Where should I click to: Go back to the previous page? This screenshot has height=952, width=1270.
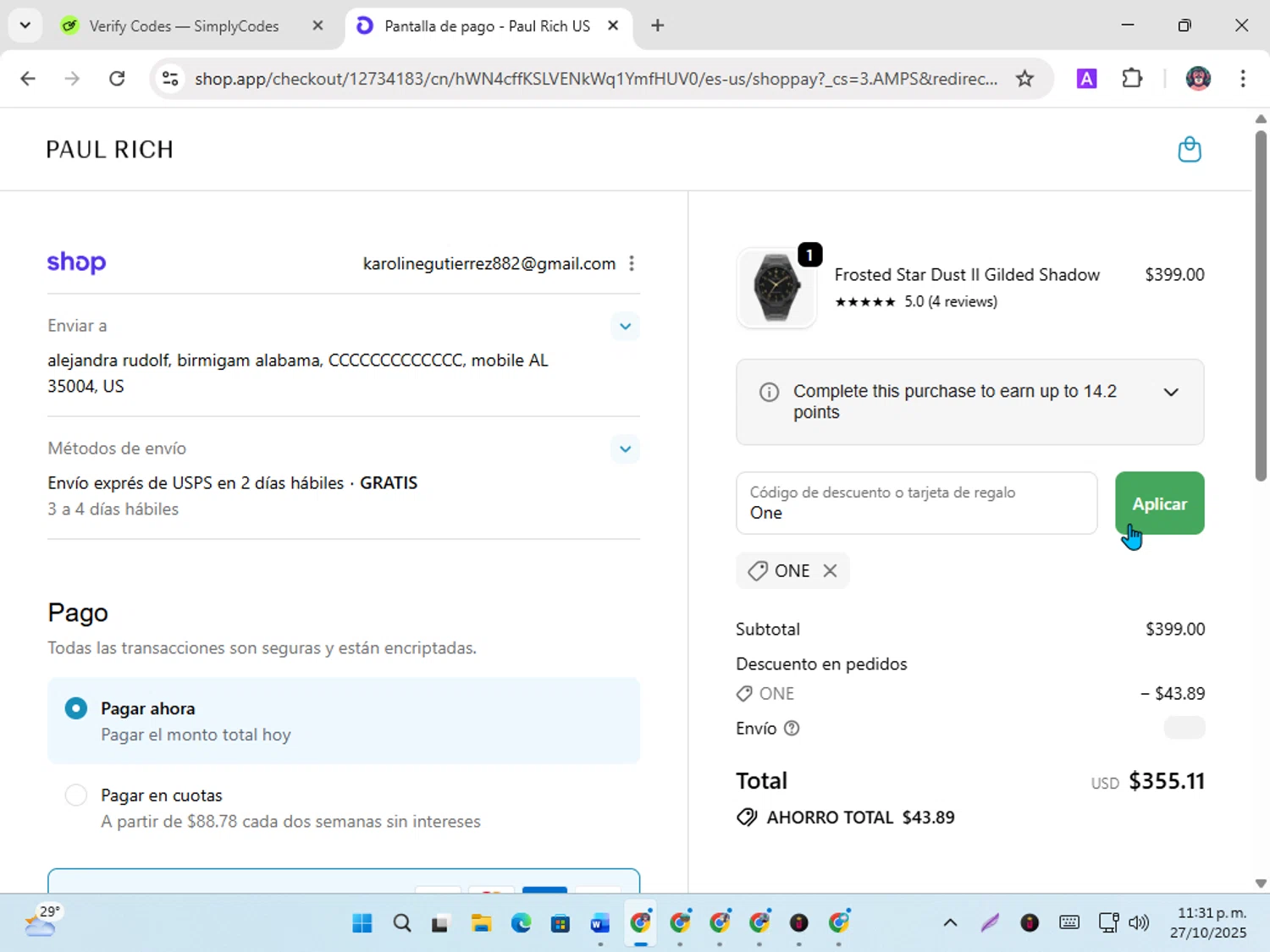[x=28, y=79]
